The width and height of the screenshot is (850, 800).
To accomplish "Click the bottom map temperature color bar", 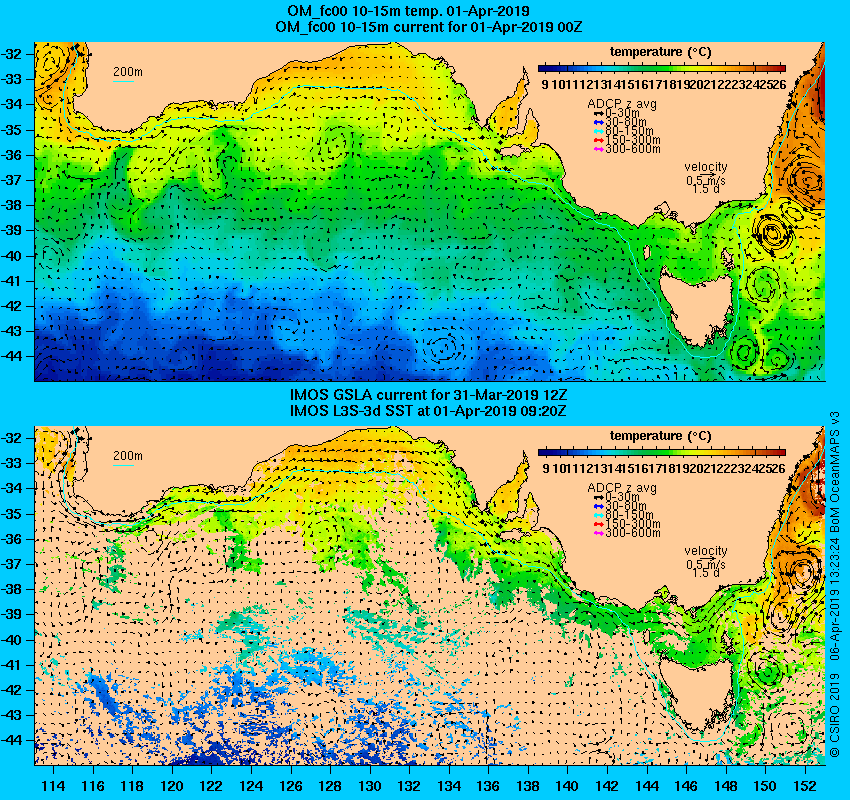I will [x=662, y=452].
